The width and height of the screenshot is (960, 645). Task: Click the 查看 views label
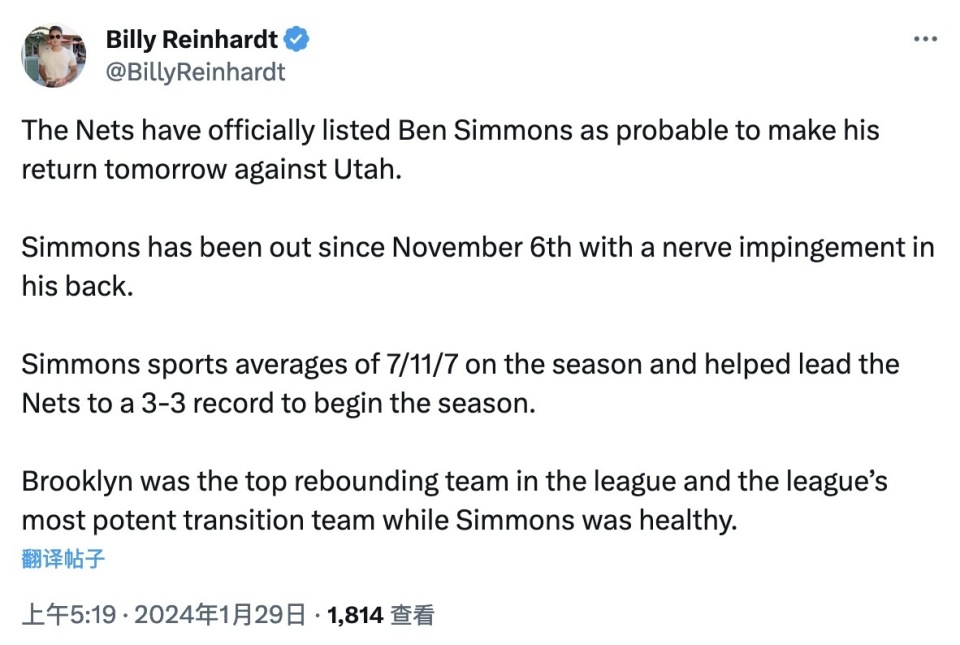(413, 615)
